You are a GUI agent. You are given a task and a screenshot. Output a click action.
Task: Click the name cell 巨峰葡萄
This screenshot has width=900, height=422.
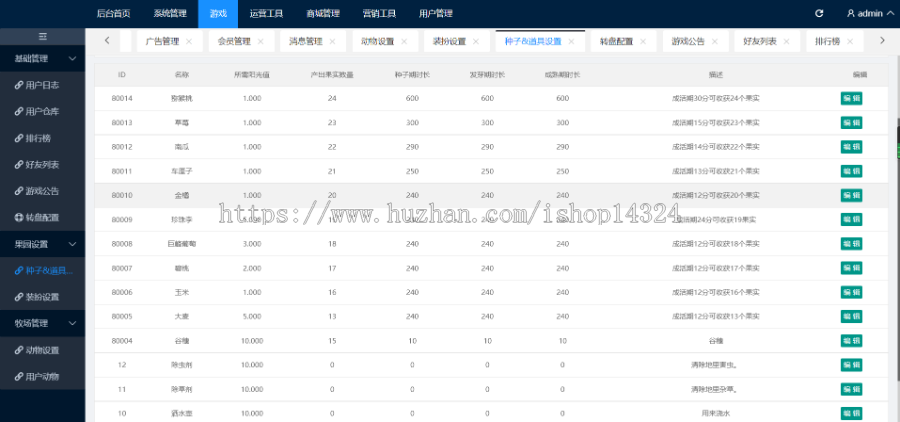[182, 244]
